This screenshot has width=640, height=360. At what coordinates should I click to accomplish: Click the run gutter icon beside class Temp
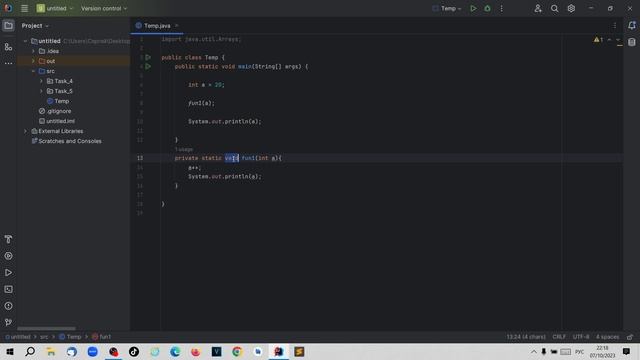148,58
